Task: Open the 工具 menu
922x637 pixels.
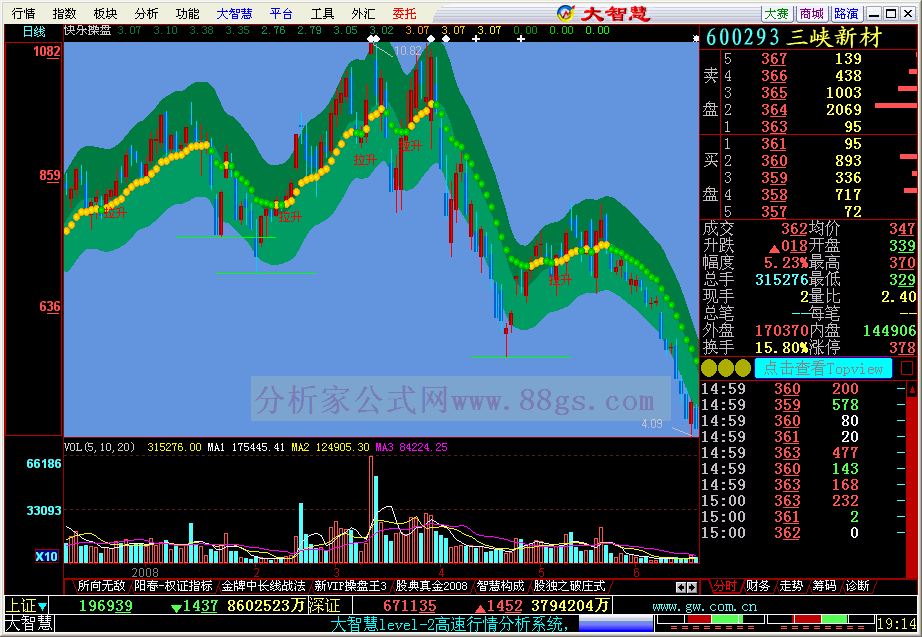Action: click(x=322, y=13)
